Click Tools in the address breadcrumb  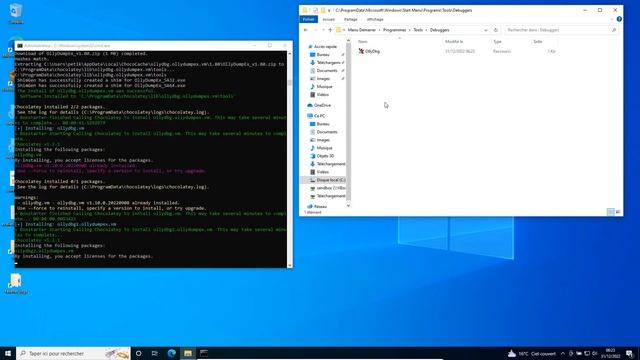click(418, 30)
